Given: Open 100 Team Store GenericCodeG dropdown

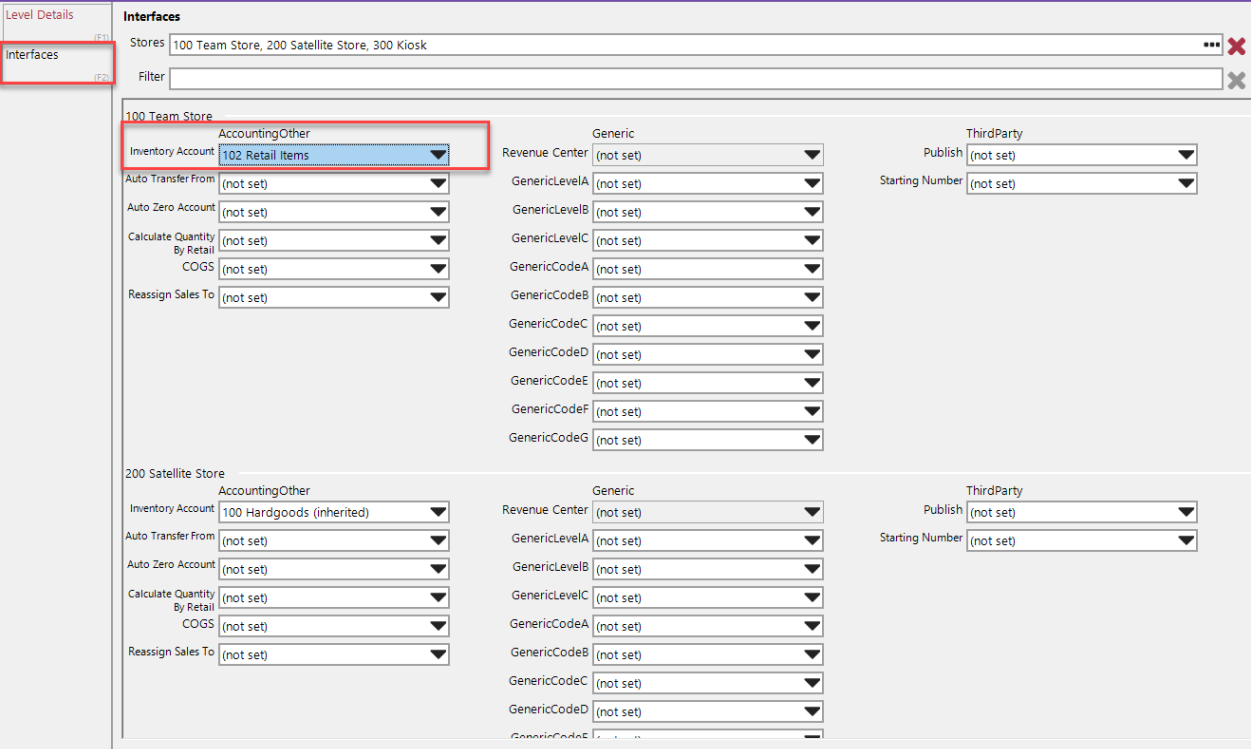Looking at the screenshot, I should (708, 440).
